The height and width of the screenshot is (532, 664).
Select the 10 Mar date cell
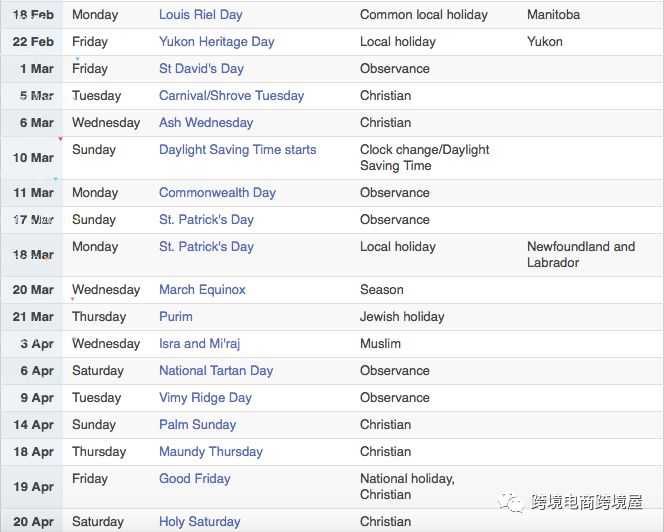(x=32, y=158)
